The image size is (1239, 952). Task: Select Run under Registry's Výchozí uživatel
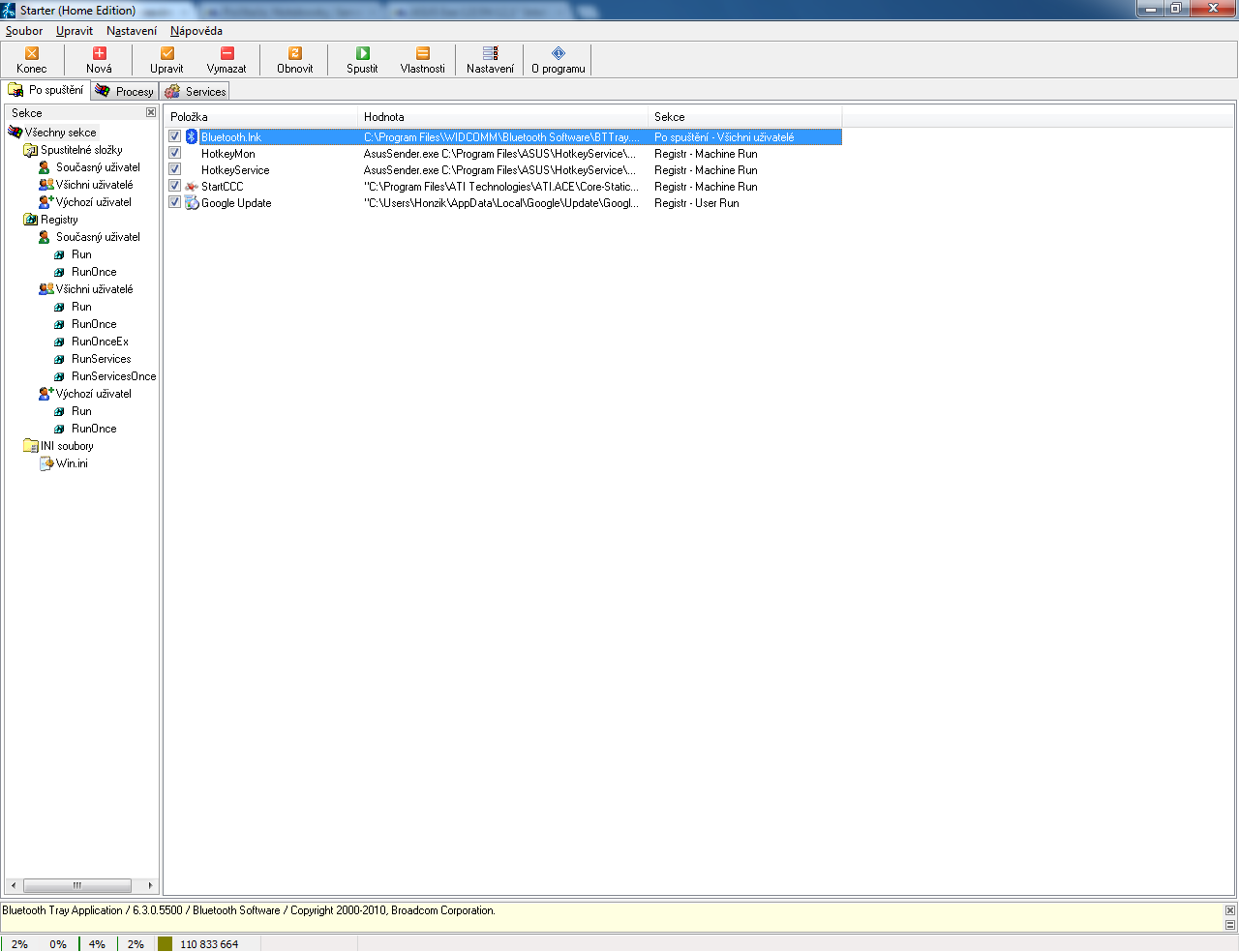click(81, 411)
